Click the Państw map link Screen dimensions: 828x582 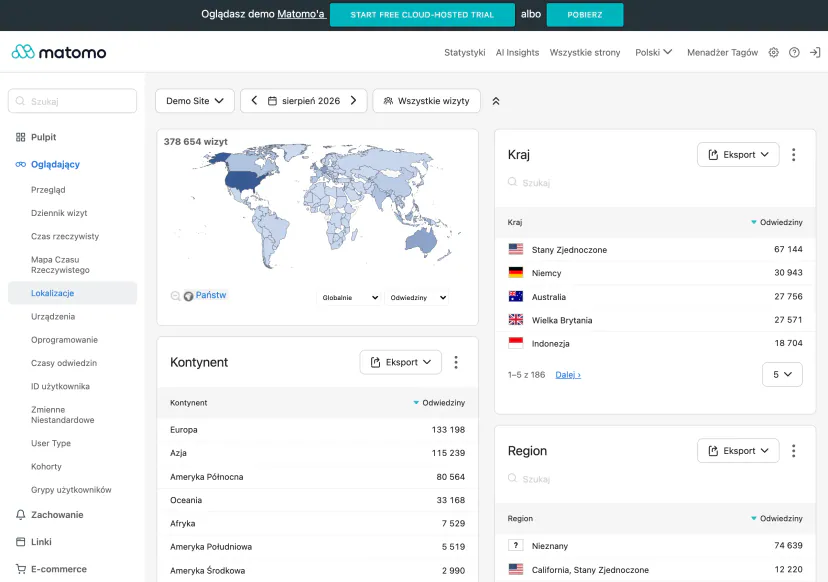211,295
